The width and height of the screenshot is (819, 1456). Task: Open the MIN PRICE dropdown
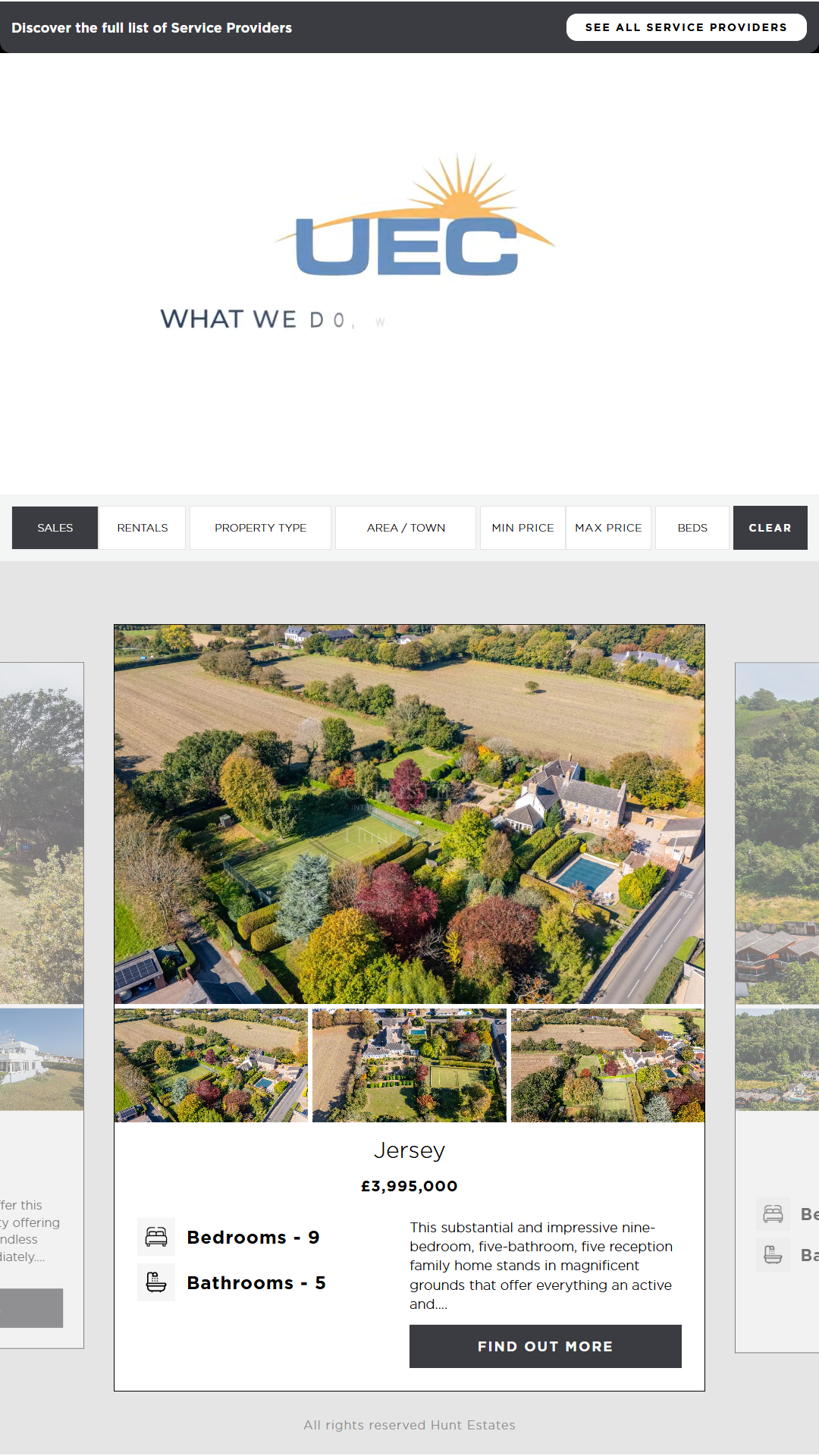point(522,528)
